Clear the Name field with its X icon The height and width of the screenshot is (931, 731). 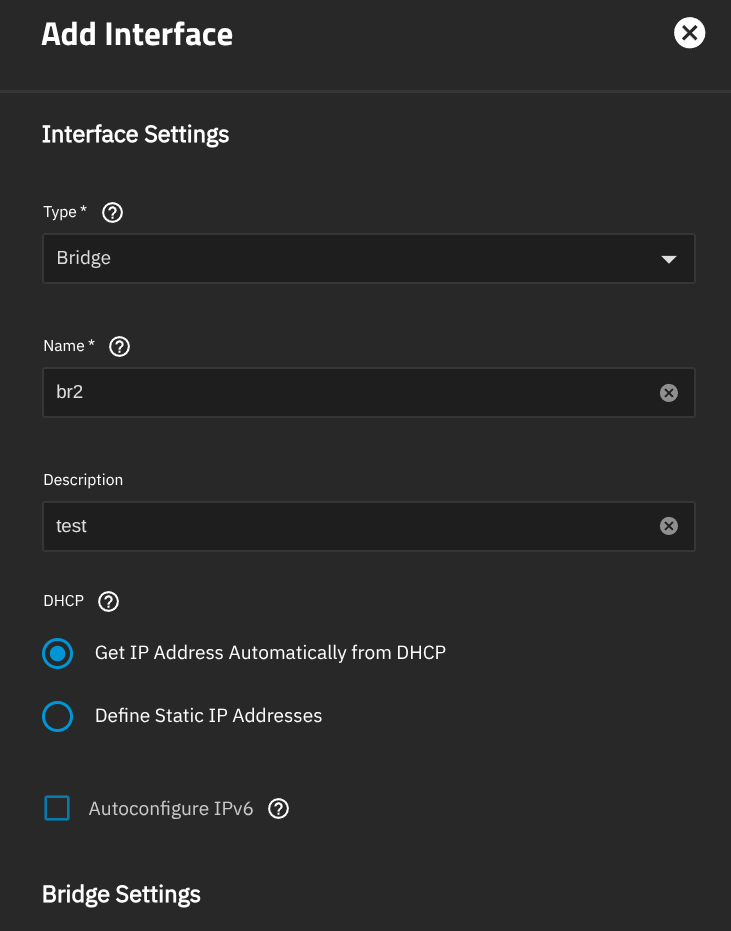click(669, 393)
